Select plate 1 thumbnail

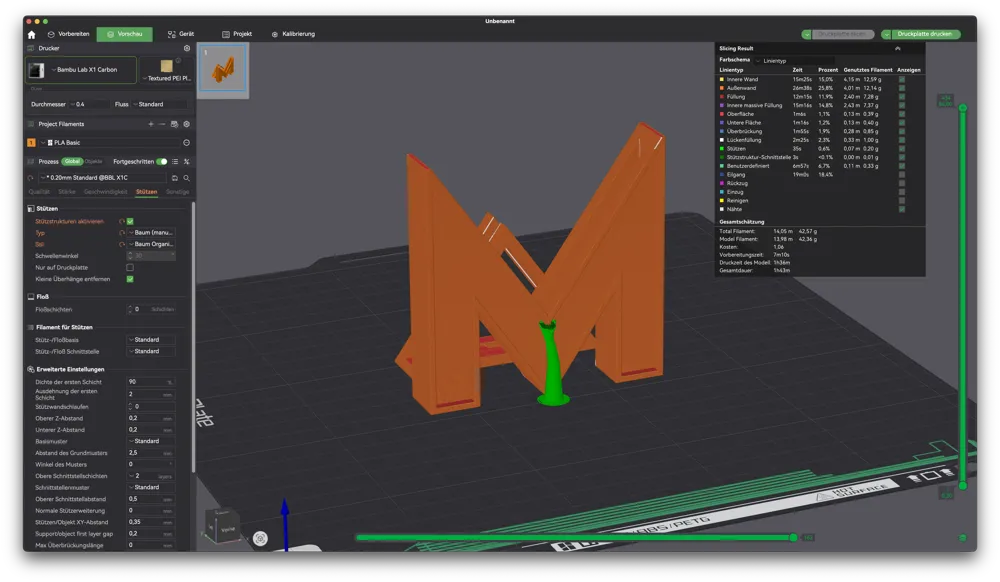point(223,69)
